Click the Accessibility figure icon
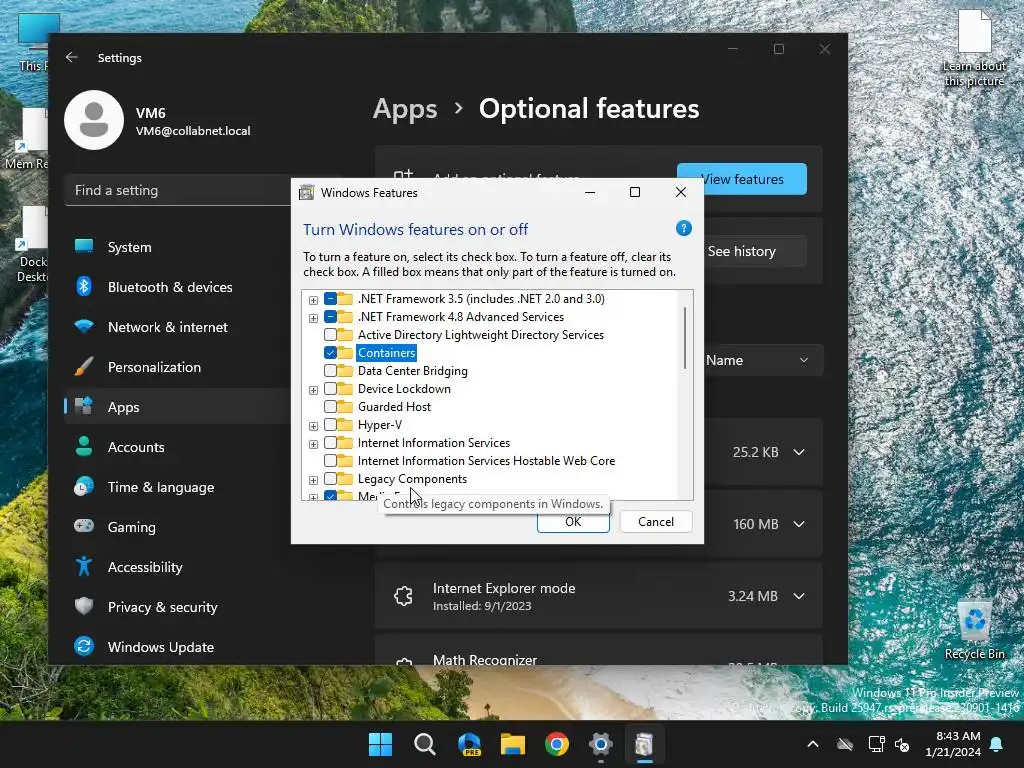Viewport: 1024px width, 768px height. (84, 566)
